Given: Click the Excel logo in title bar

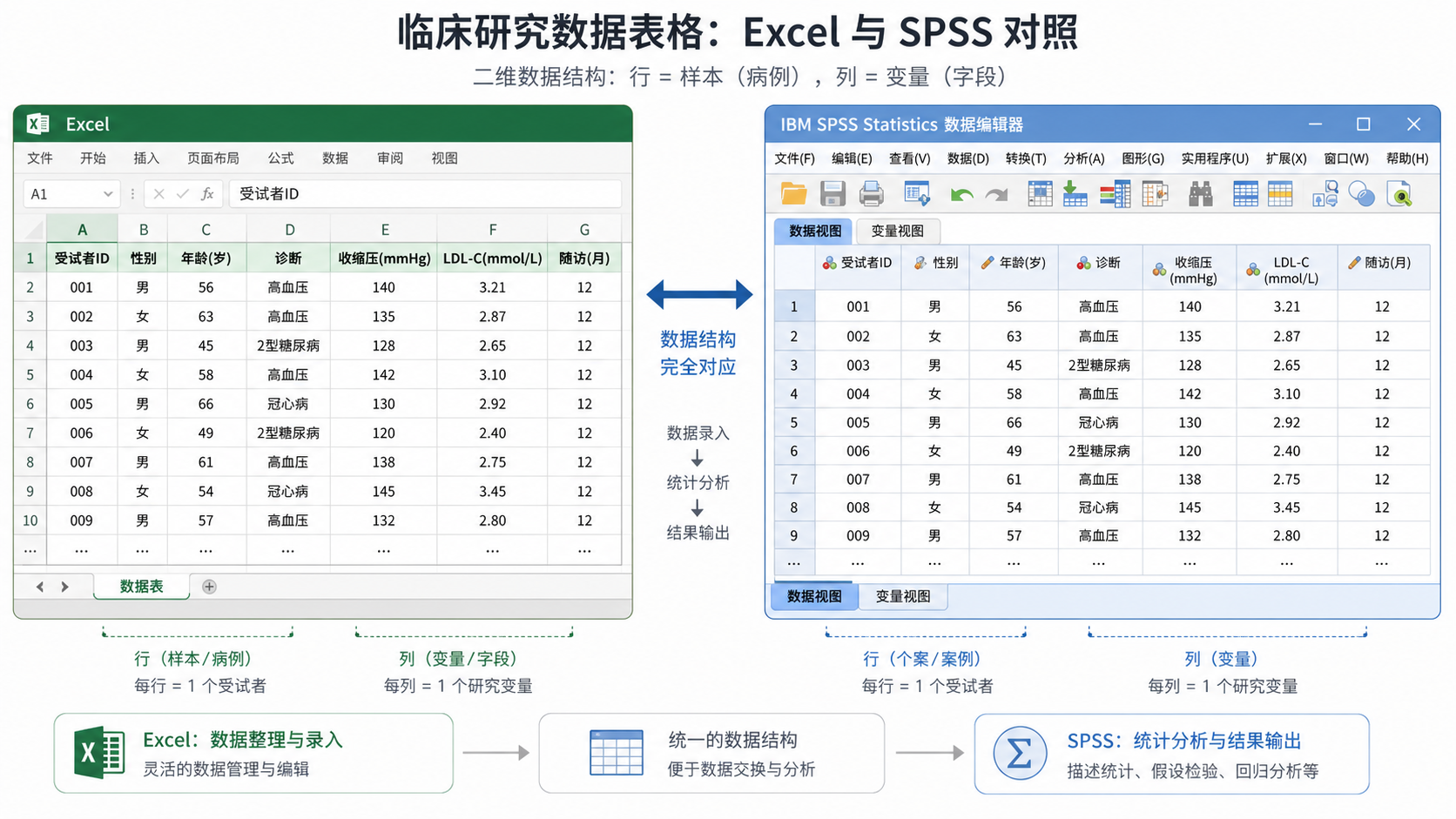Looking at the screenshot, I should 38,124.
